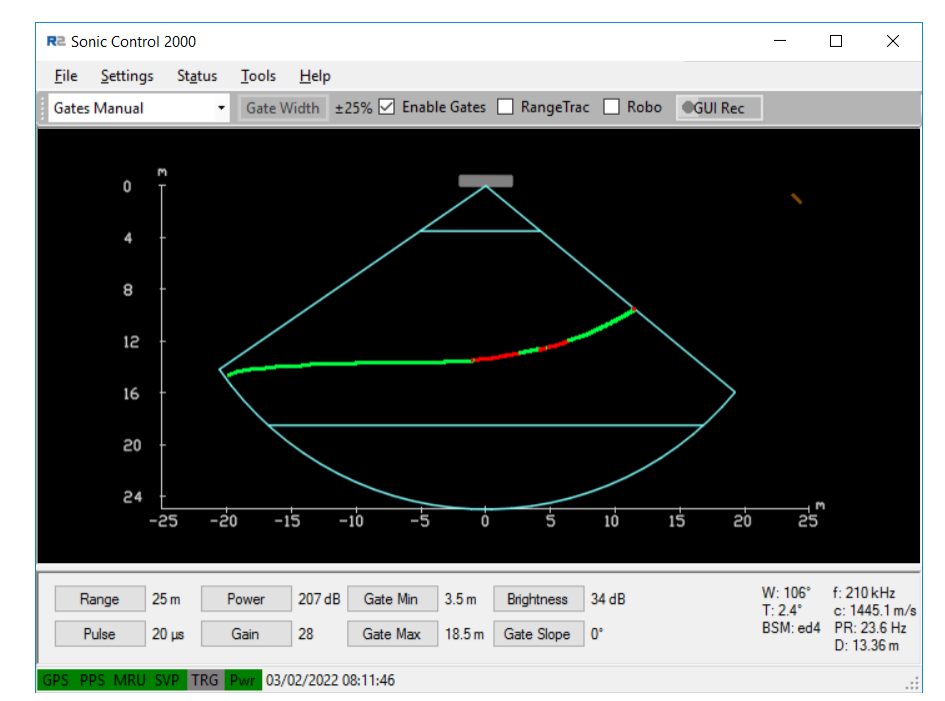The width and height of the screenshot is (945, 701).
Task: Click the 3.5 m gate min value
Action: 460,599
